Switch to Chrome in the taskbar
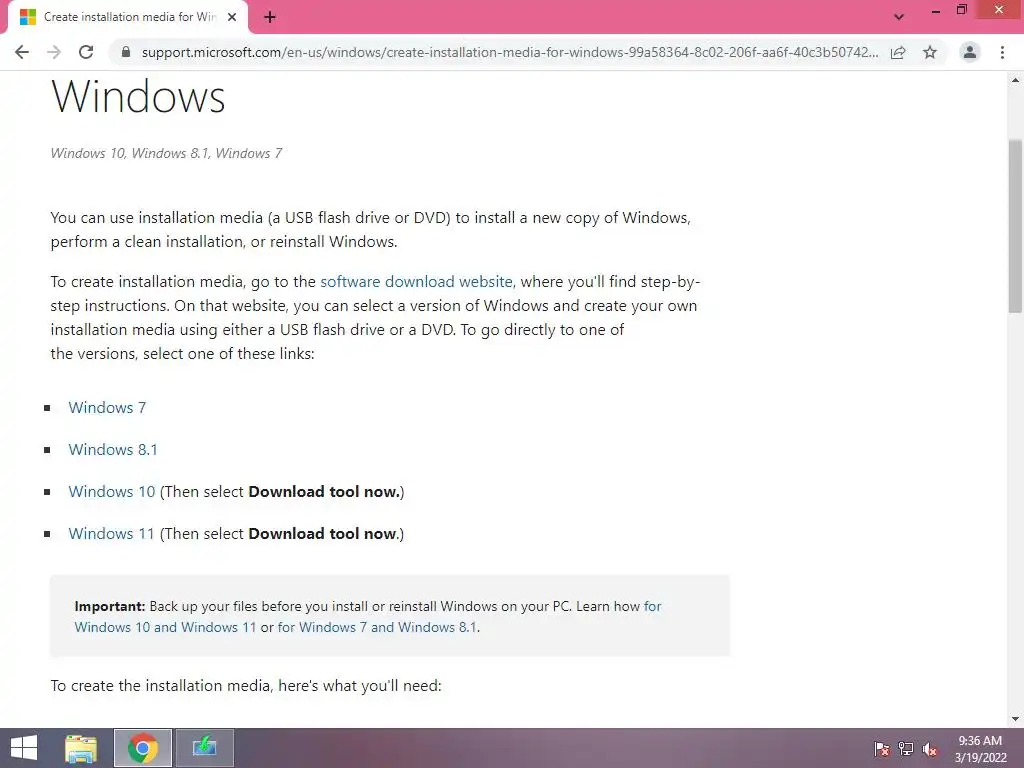This screenshot has height=768, width=1024. coord(143,748)
